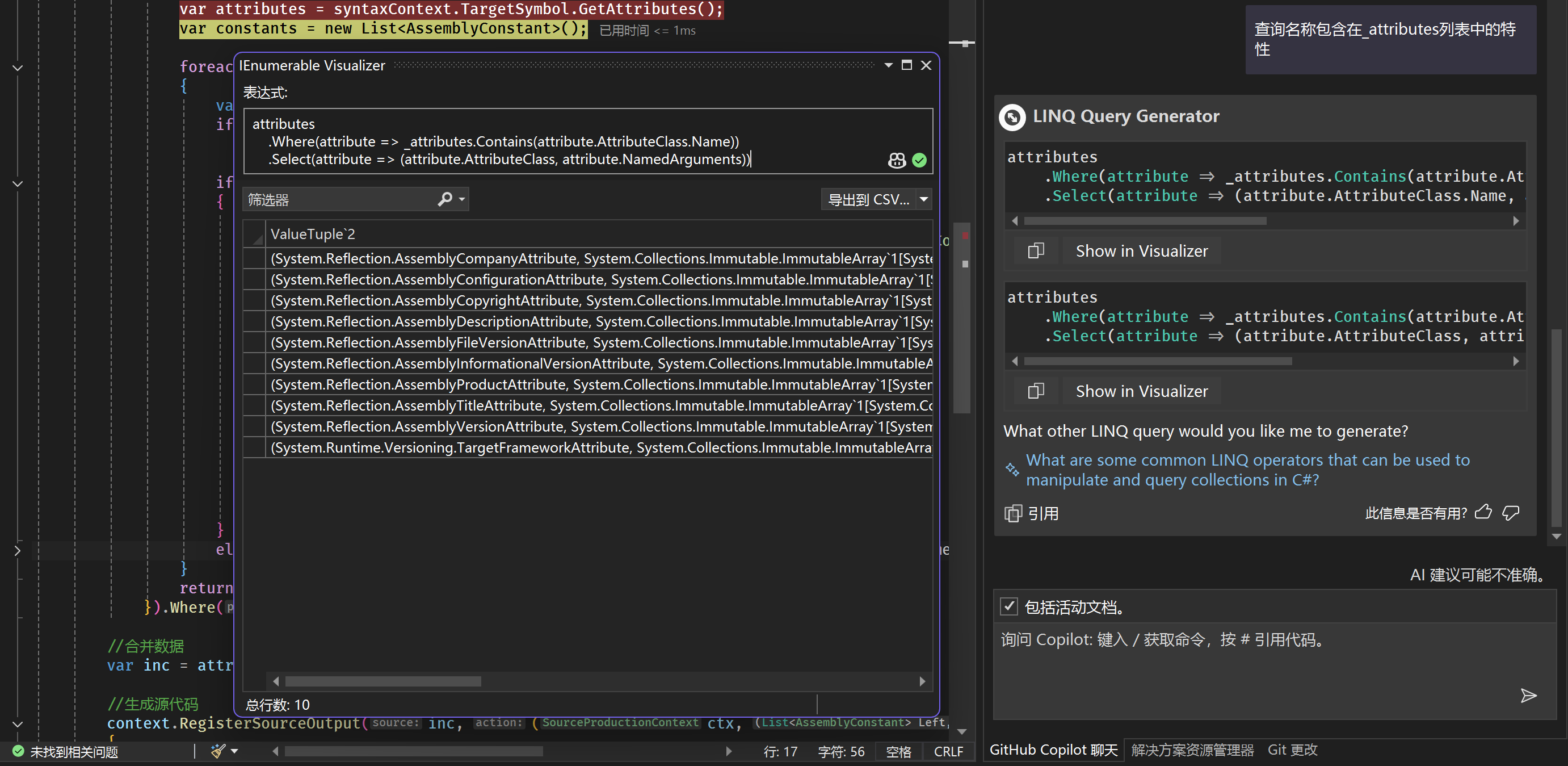Click the Copilot icon in the expression box
This screenshot has height=766, width=1568.
[897, 160]
